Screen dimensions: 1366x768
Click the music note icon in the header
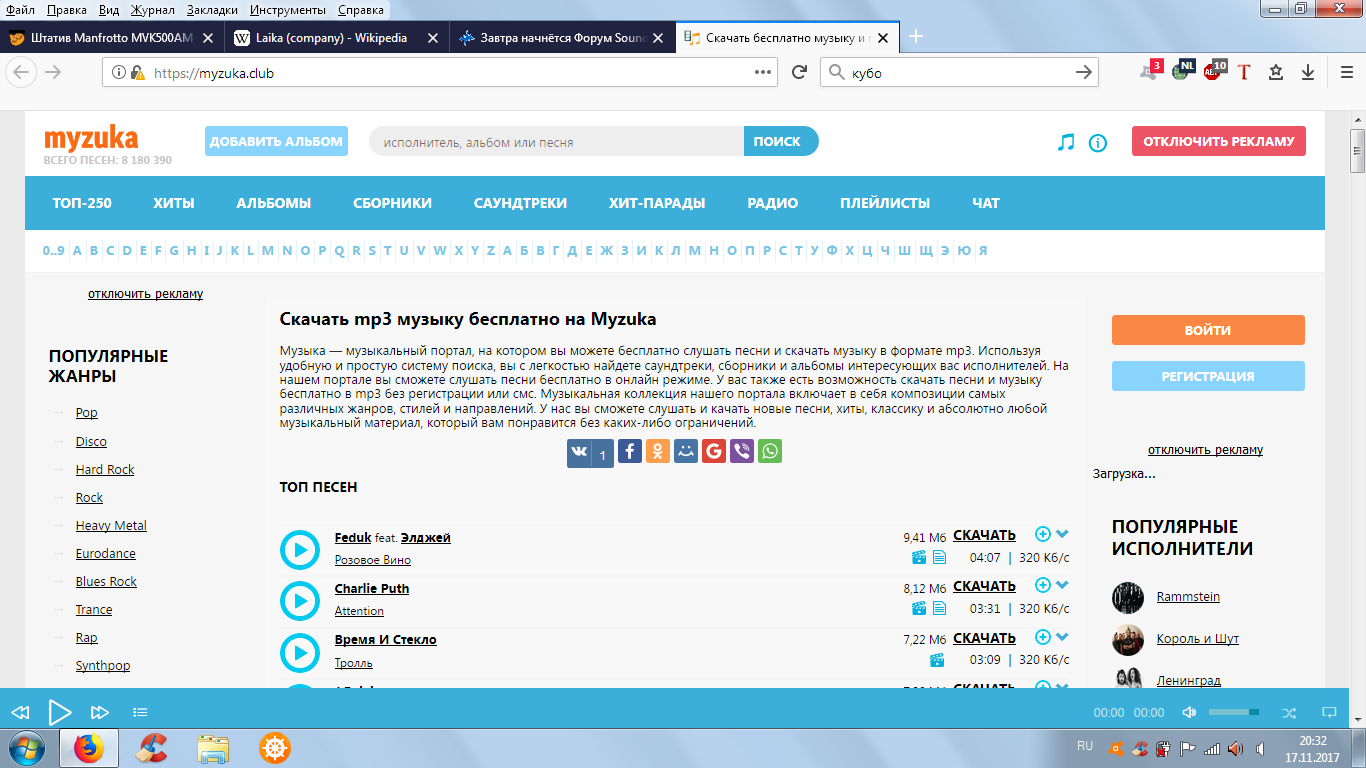pyautogui.click(x=1066, y=142)
